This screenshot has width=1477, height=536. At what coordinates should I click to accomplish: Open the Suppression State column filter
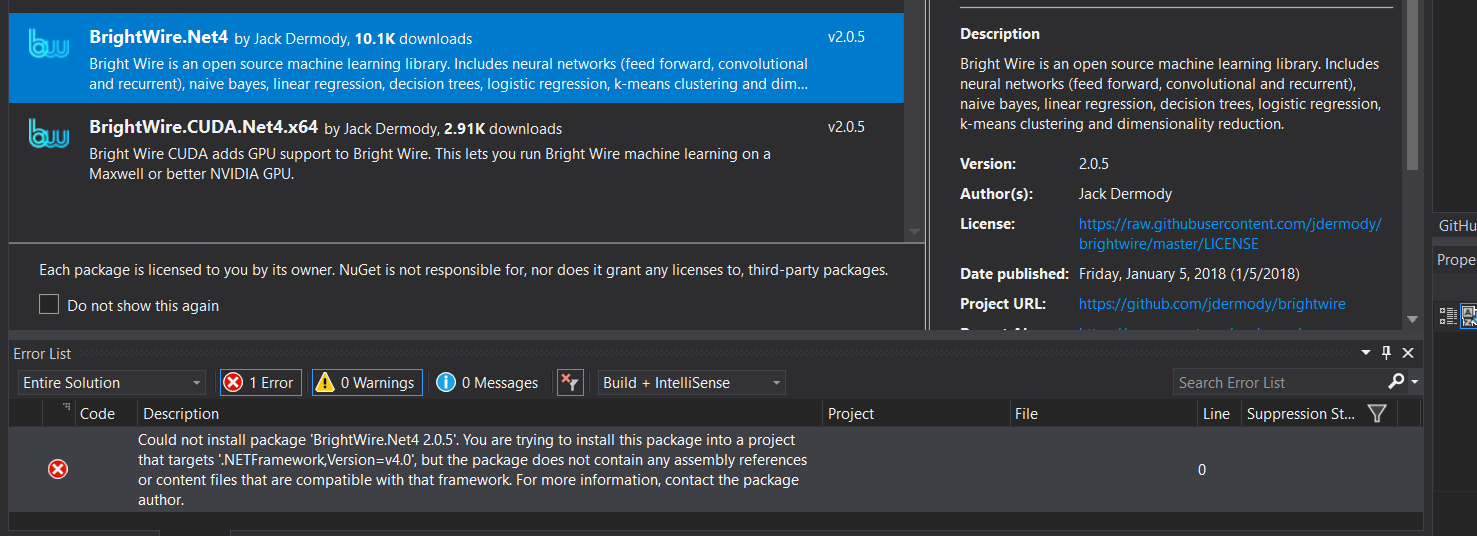click(x=1377, y=413)
